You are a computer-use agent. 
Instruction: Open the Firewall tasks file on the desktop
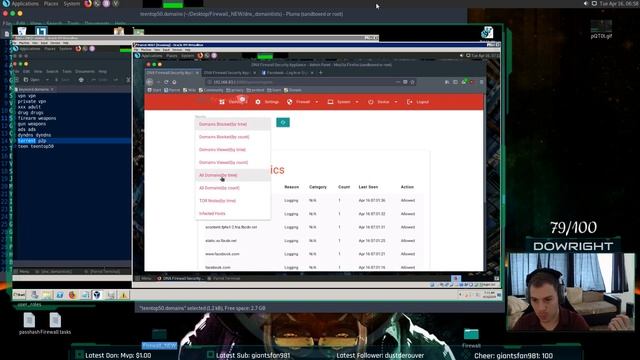(55, 324)
